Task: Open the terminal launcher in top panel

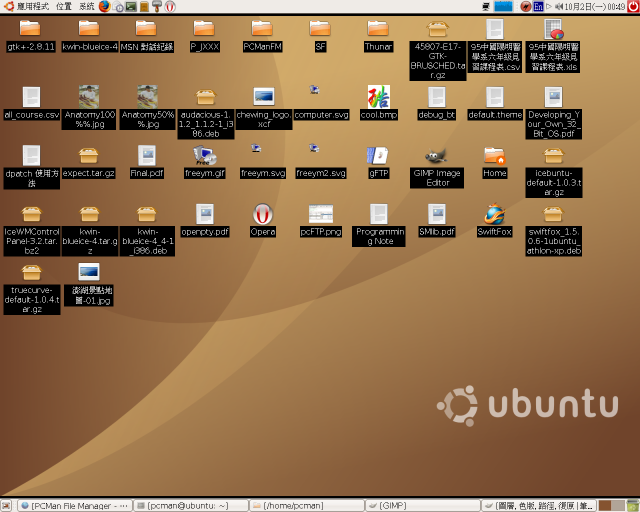Action: 131,7
